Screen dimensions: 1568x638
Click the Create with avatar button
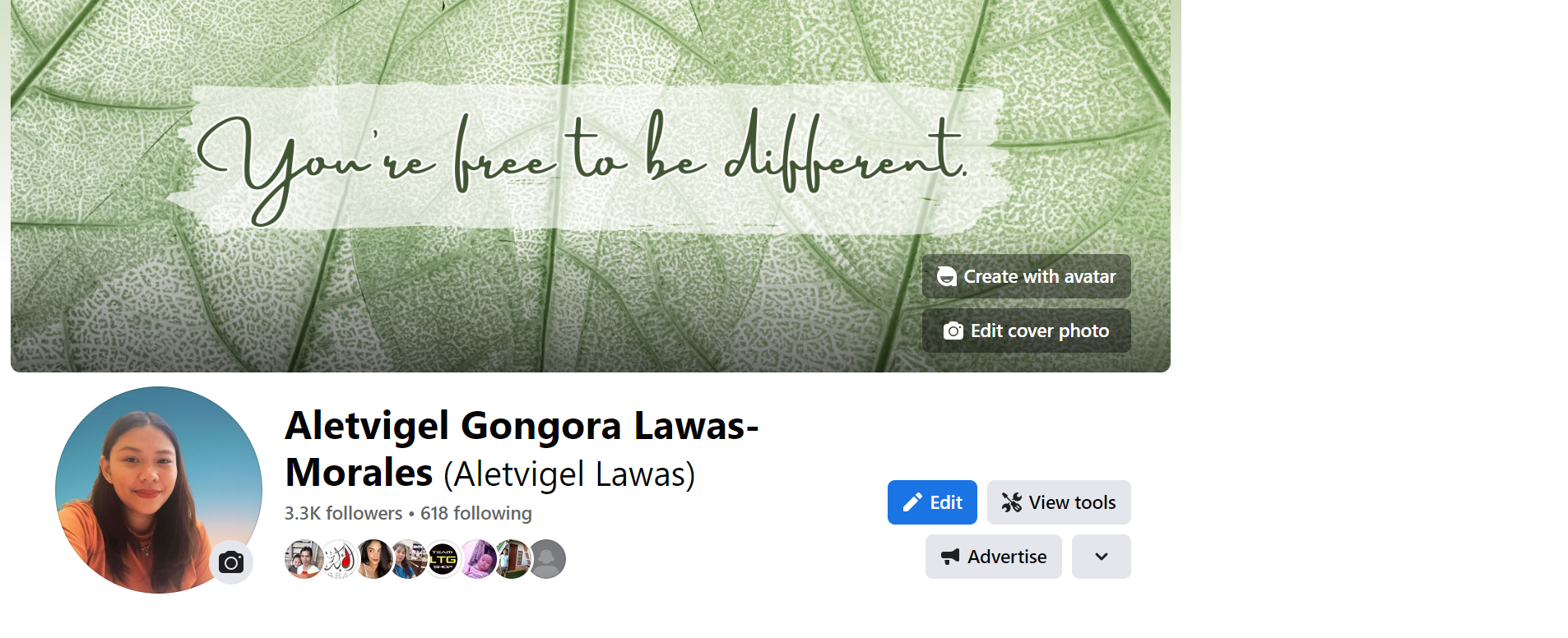click(x=1026, y=276)
